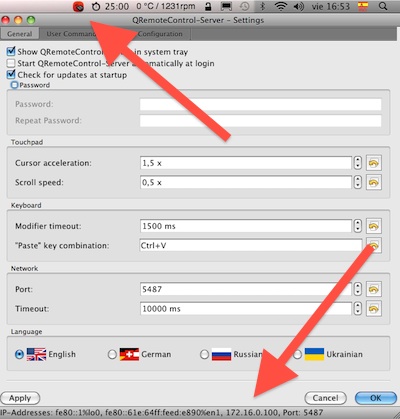Click the Scroll speed 0,5 x field
The height and width of the screenshot is (419, 400).
246,182
